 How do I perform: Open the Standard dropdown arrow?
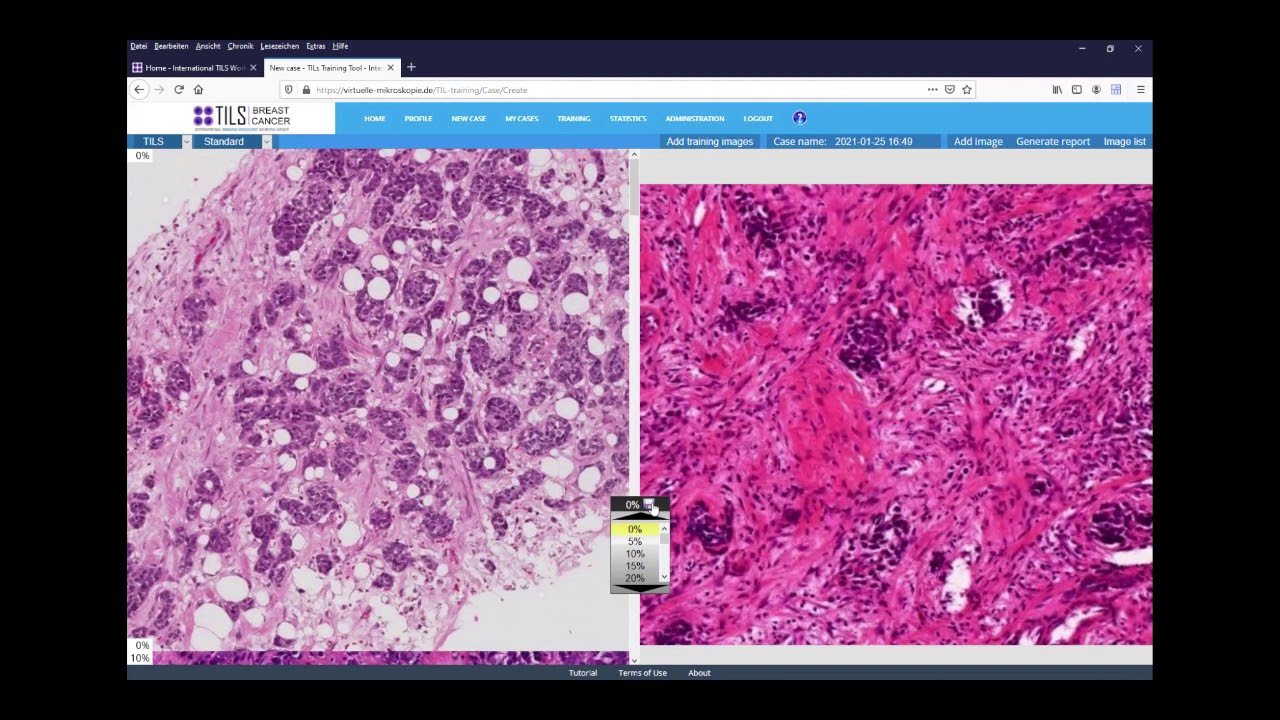[x=266, y=141]
